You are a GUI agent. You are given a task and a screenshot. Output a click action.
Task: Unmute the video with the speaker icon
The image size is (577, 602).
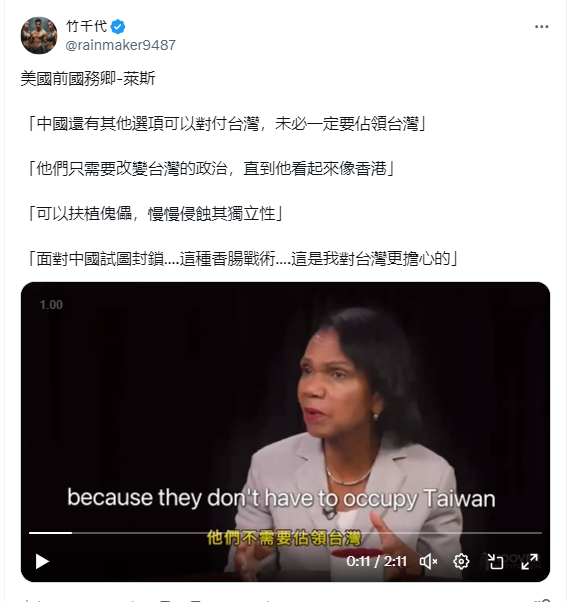click(428, 562)
